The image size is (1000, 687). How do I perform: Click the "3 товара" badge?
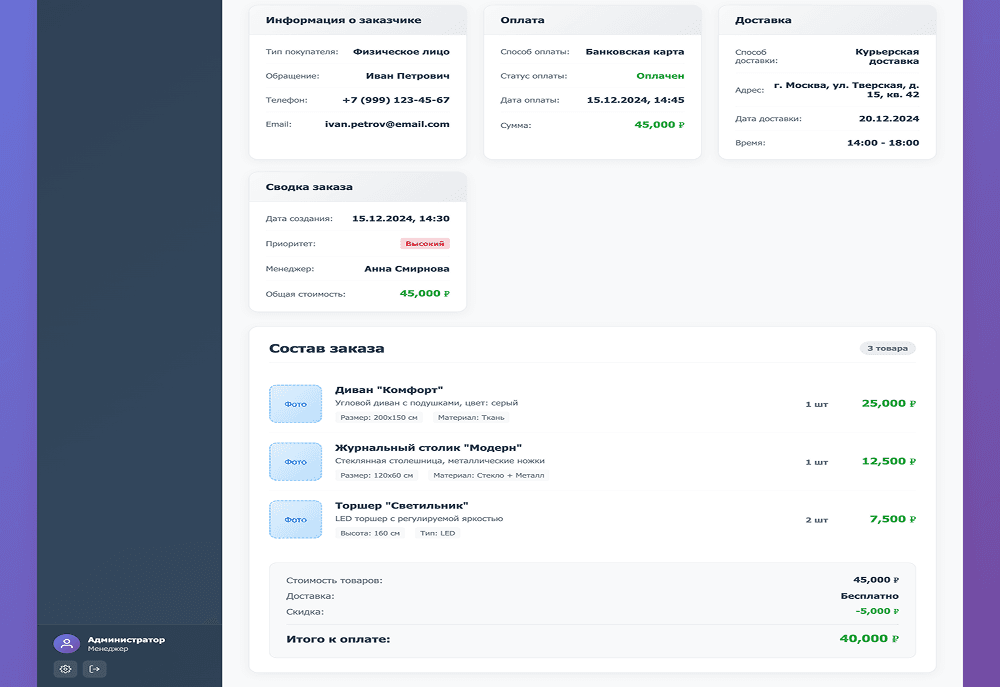887,348
